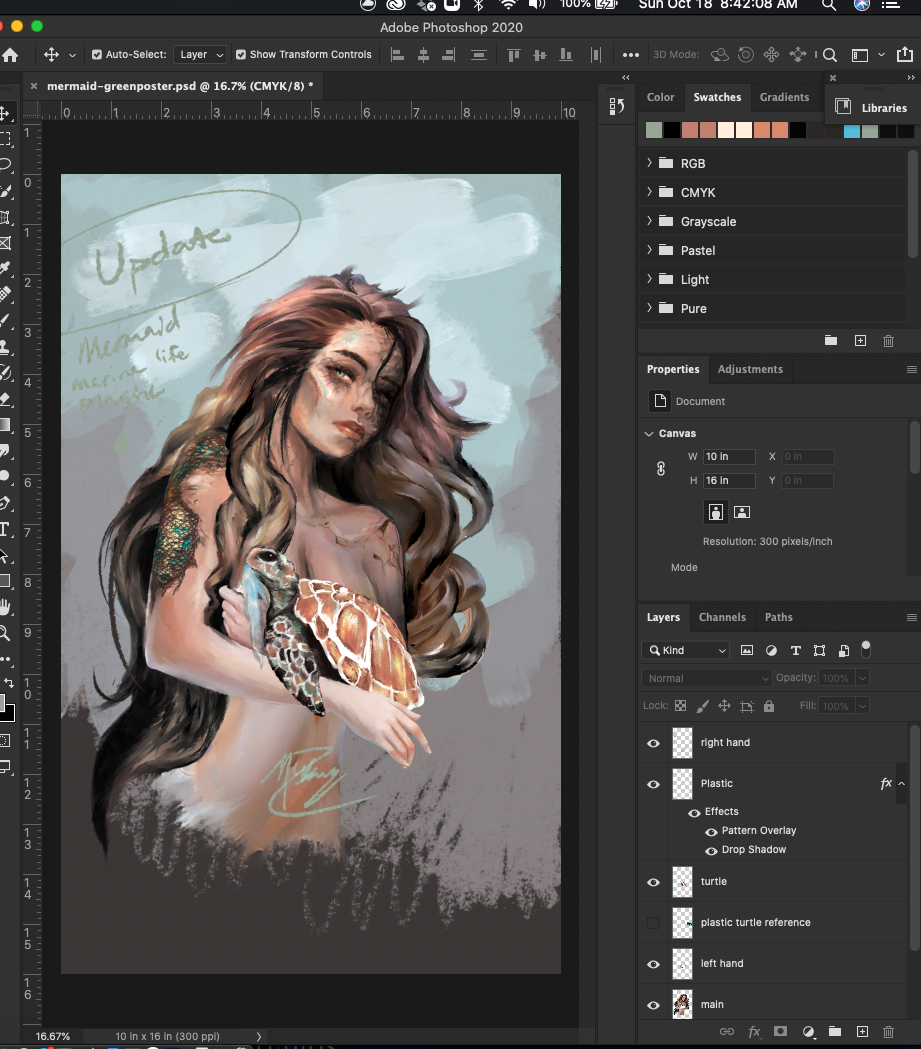Image resolution: width=921 pixels, height=1049 pixels.
Task: Toggle Show Transform Controls checkbox
Action: [x=241, y=55]
